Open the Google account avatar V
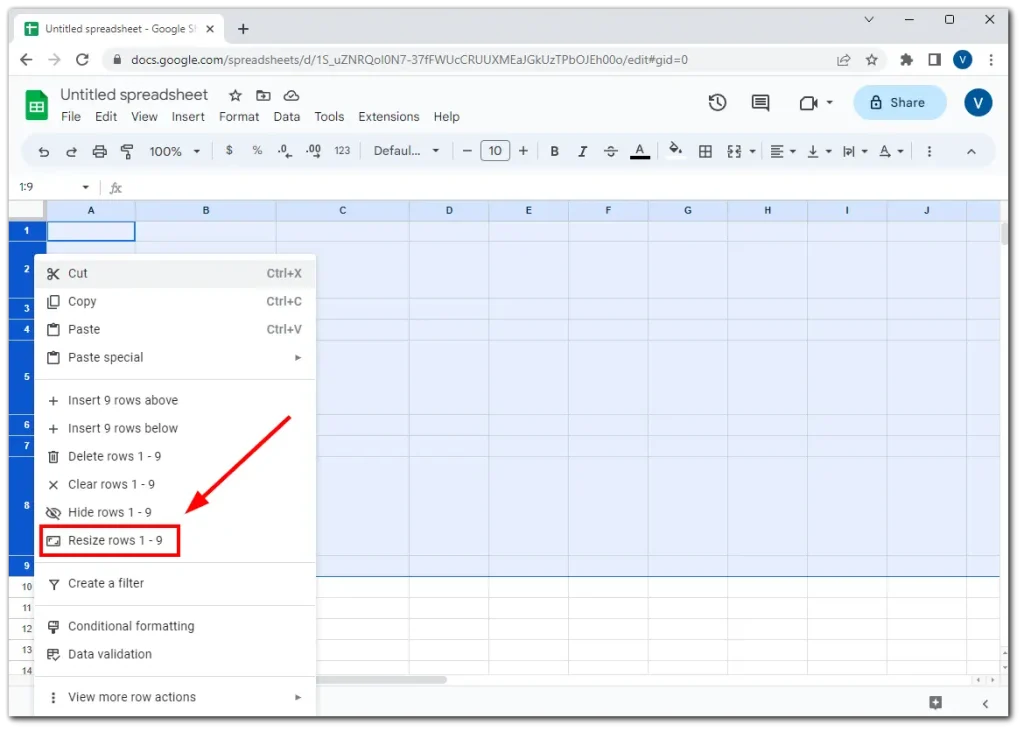 click(x=978, y=103)
